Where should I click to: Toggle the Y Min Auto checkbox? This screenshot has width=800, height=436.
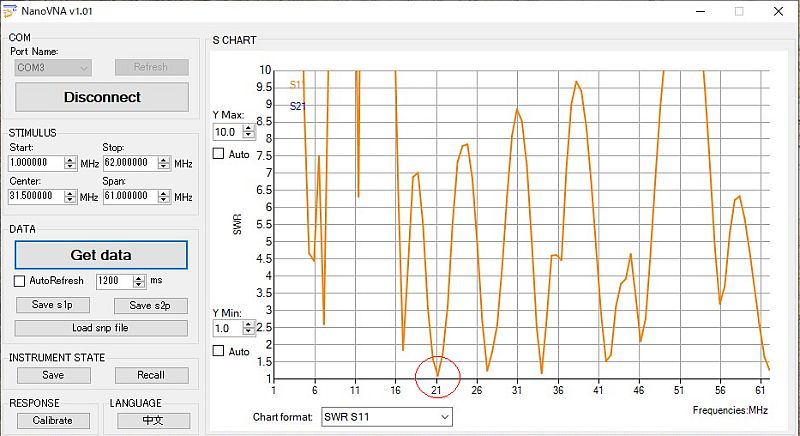[218, 351]
